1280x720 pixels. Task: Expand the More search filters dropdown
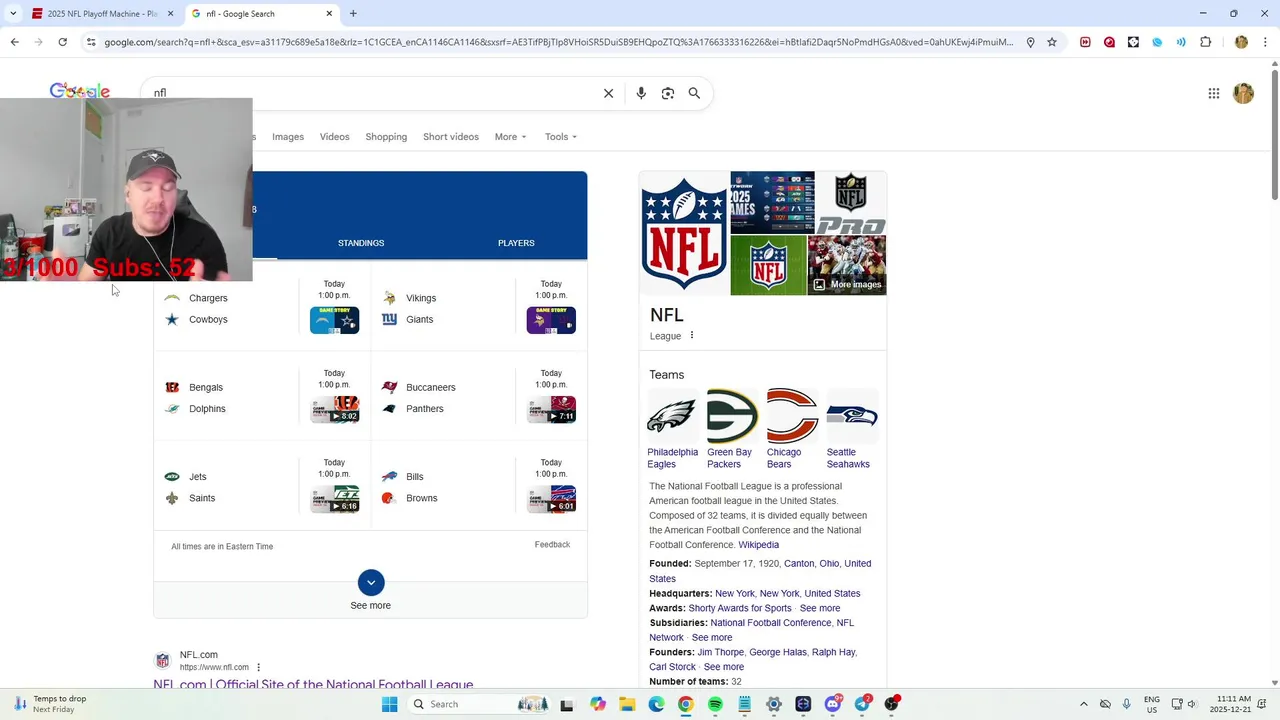pyautogui.click(x=510, y=137)
